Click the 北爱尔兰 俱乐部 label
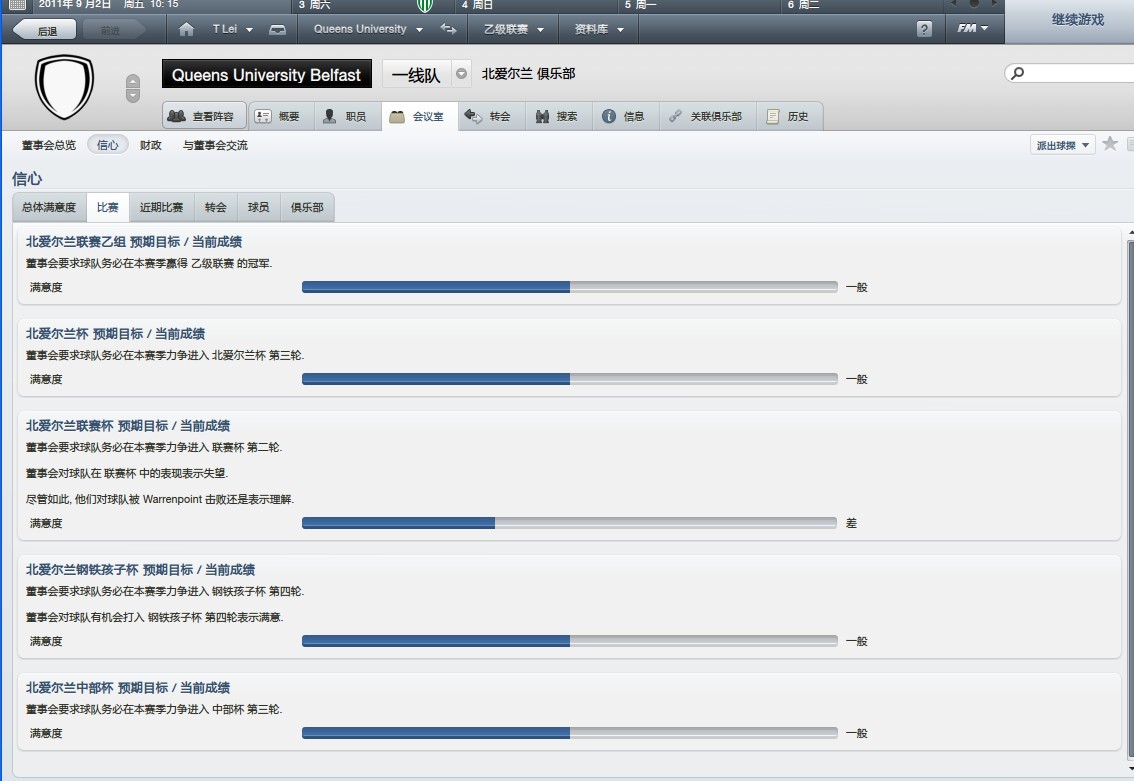Image resolution: width=1134 pixels, height=781 pixels. click(x=529, y=74)
